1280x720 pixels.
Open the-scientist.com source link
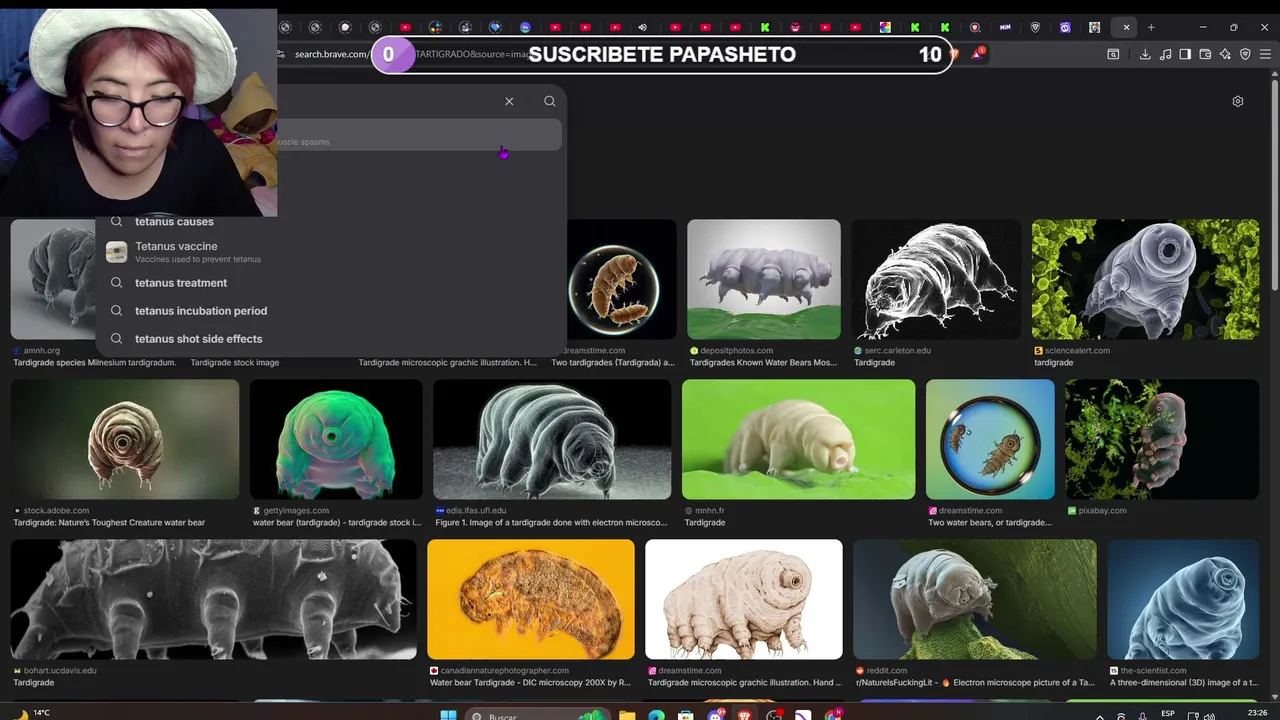tap(1153, 671)
